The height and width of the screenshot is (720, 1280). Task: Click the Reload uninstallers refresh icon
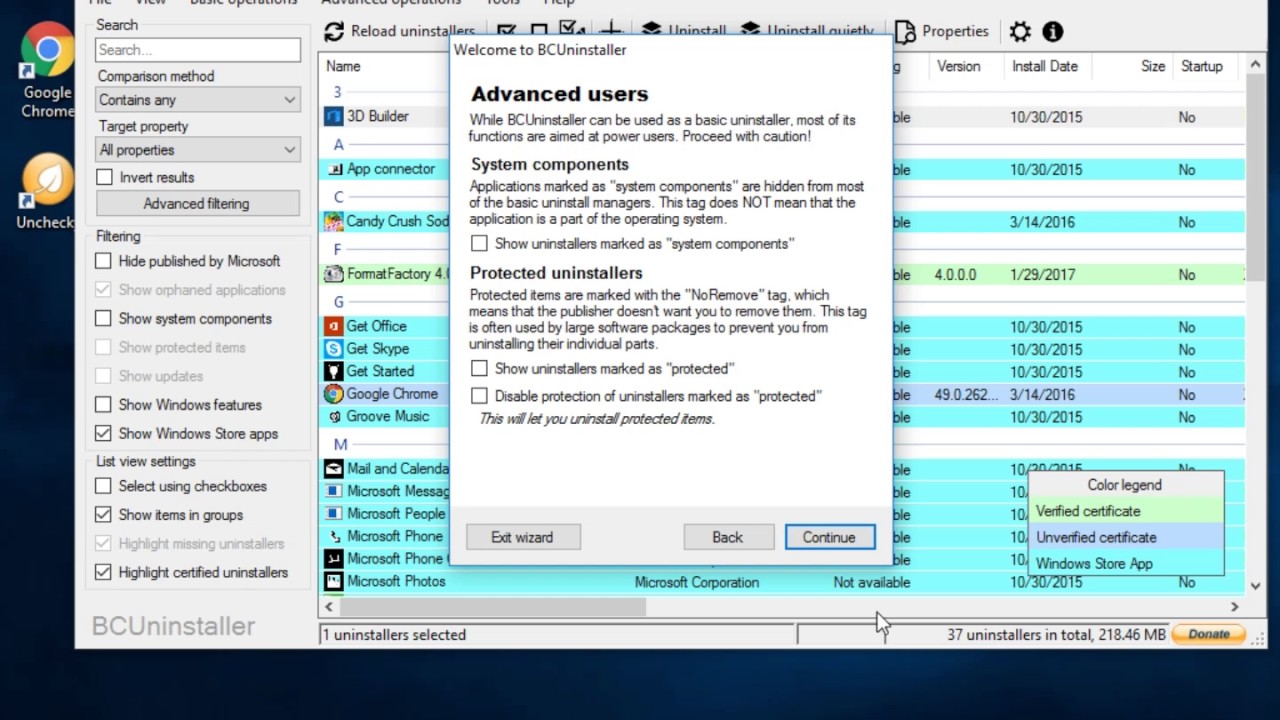tap(334, 32)
